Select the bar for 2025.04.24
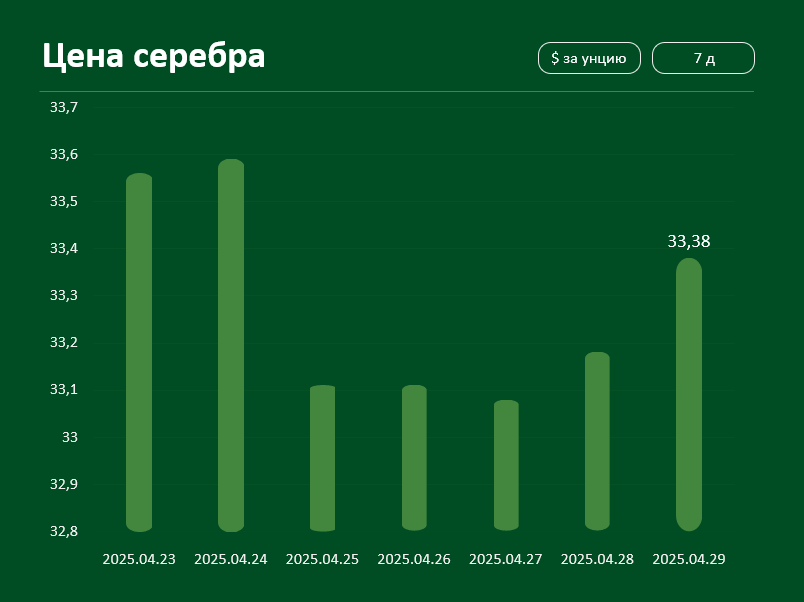 [231, 345]
